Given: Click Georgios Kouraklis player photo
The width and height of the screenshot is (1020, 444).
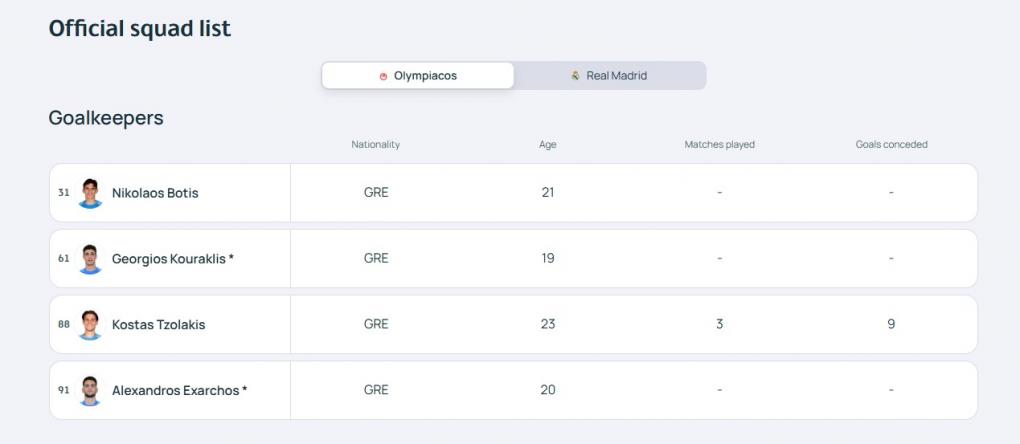Looking at the screenshot, I should click(x=91, y=258).
